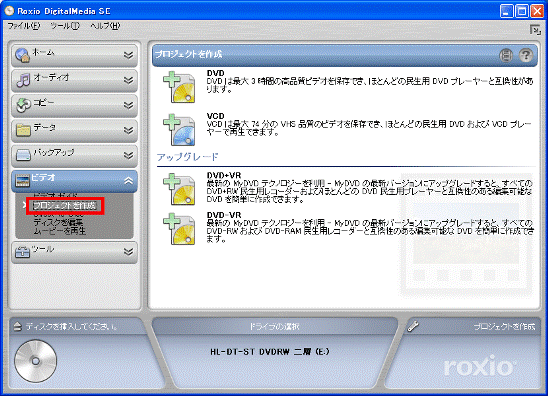Click the eject icon beside disc prompt
Viewport: 548px width, 396px height.
pyautogui.click(x=17, y=326)
